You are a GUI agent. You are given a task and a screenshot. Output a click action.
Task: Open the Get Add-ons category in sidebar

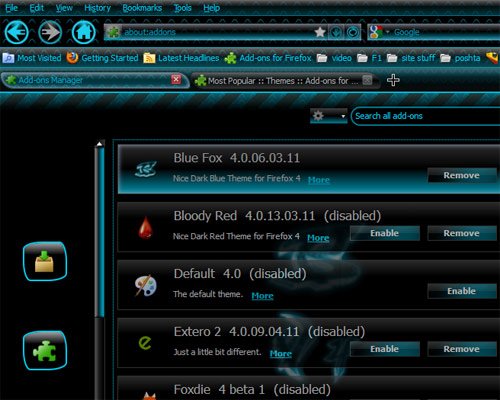pos(45,261)
